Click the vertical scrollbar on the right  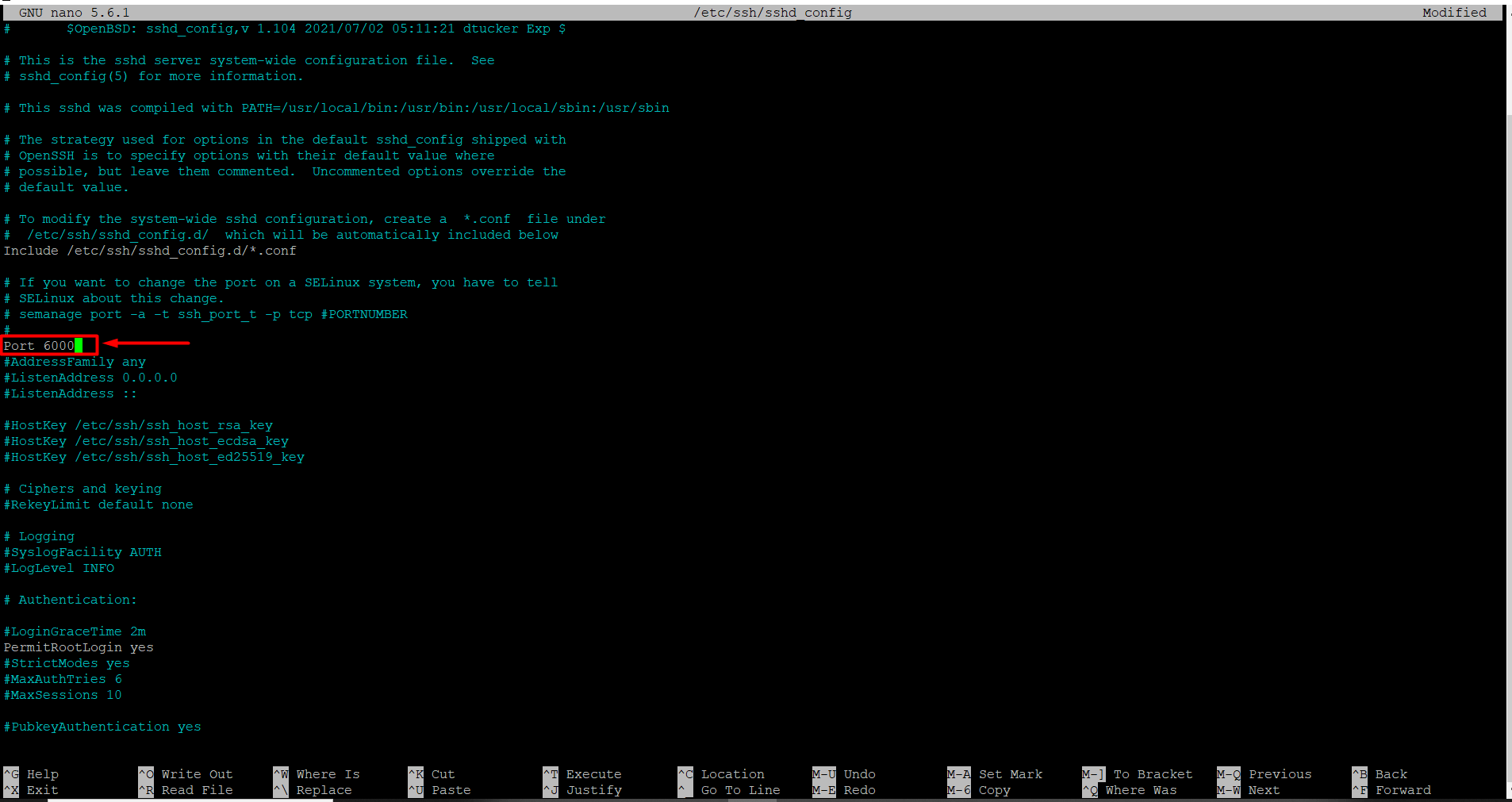[x=1509, y=397]
